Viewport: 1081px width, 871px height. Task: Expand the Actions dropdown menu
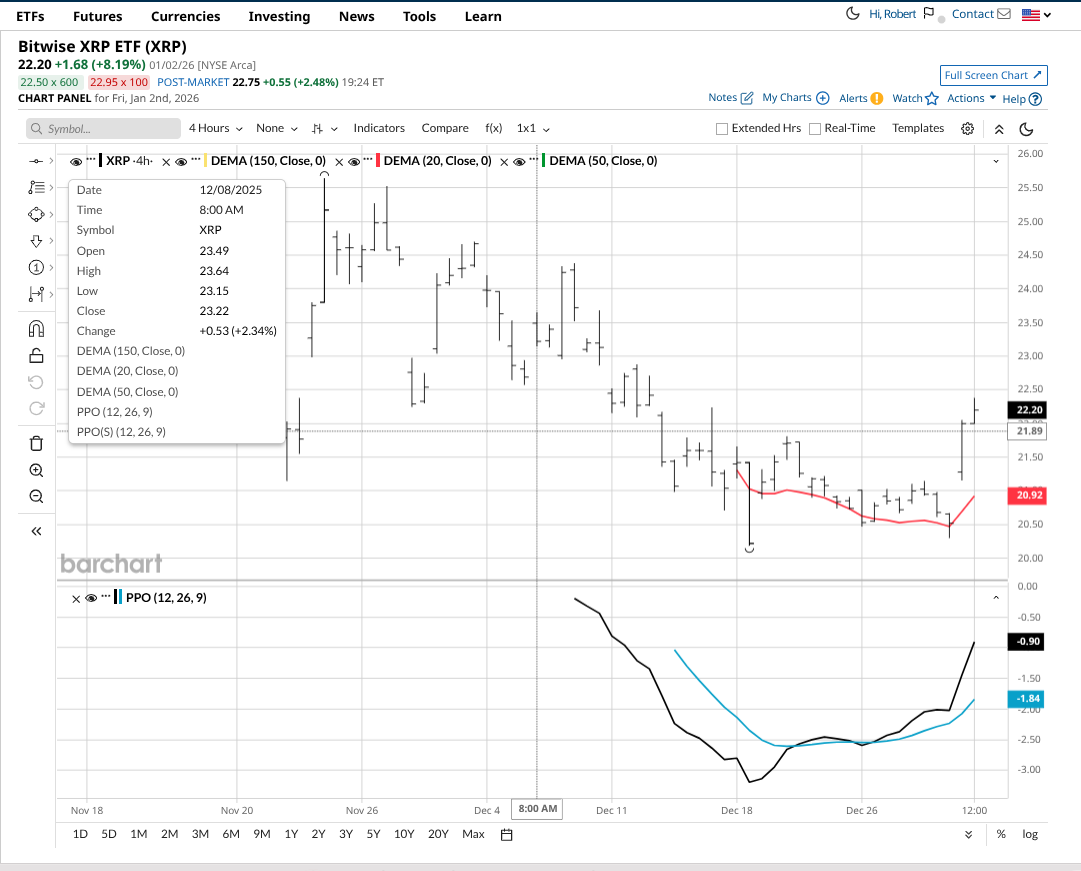click(971, 98)
